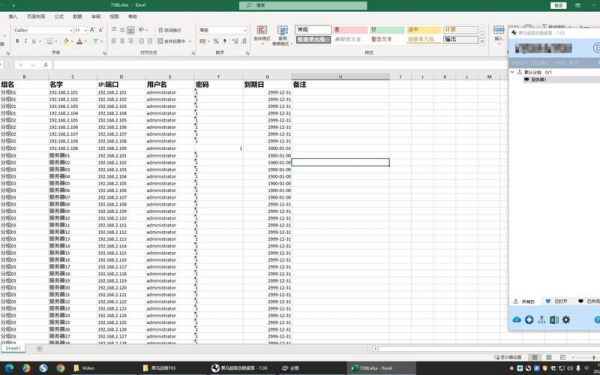Click merge and center cells button
600x375 pixels.
pyautogui.click(x=171, y=41)
